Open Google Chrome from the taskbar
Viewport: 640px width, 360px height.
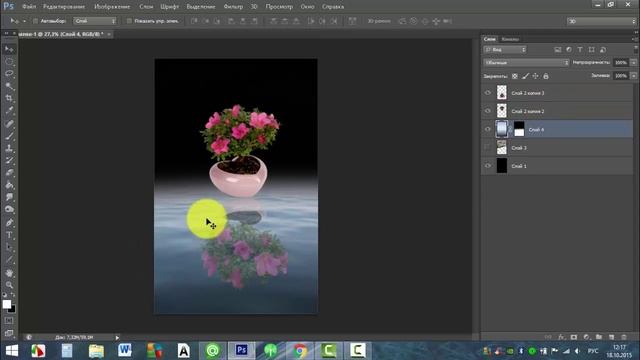point(300,351)
